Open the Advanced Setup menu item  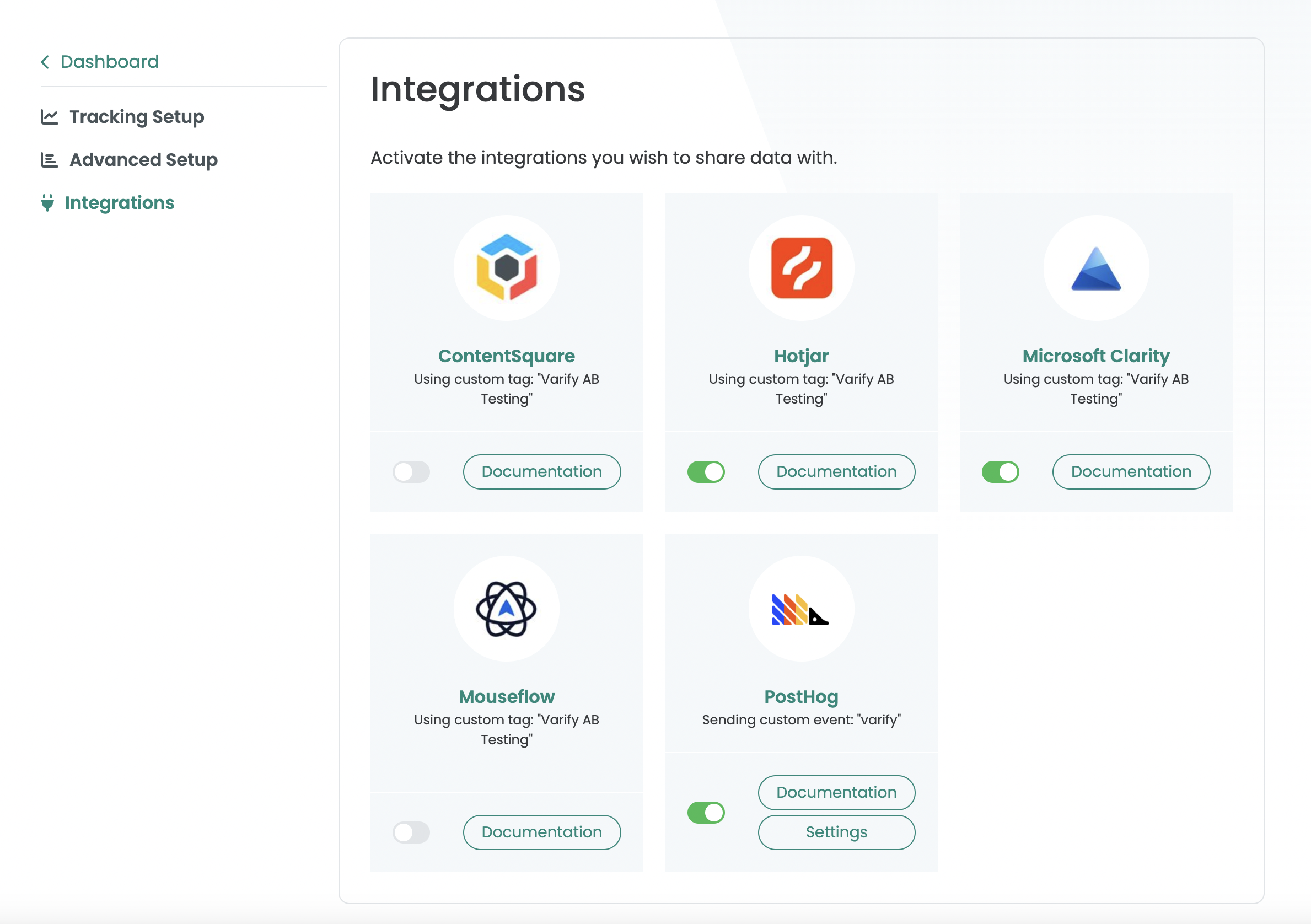(x=143, y=160)
